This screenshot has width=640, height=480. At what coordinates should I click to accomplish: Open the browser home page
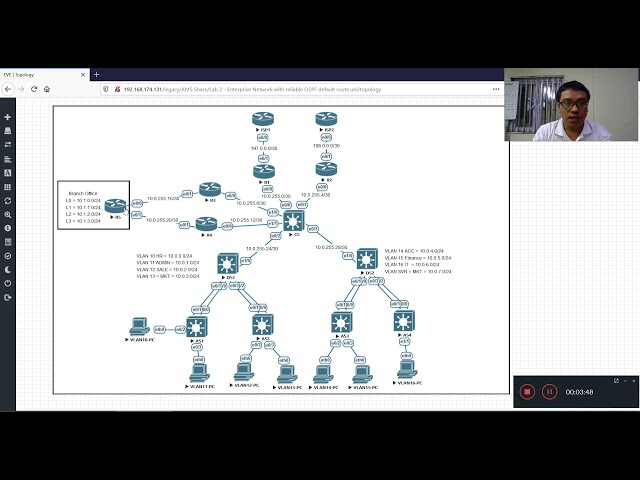click(47, 89)
